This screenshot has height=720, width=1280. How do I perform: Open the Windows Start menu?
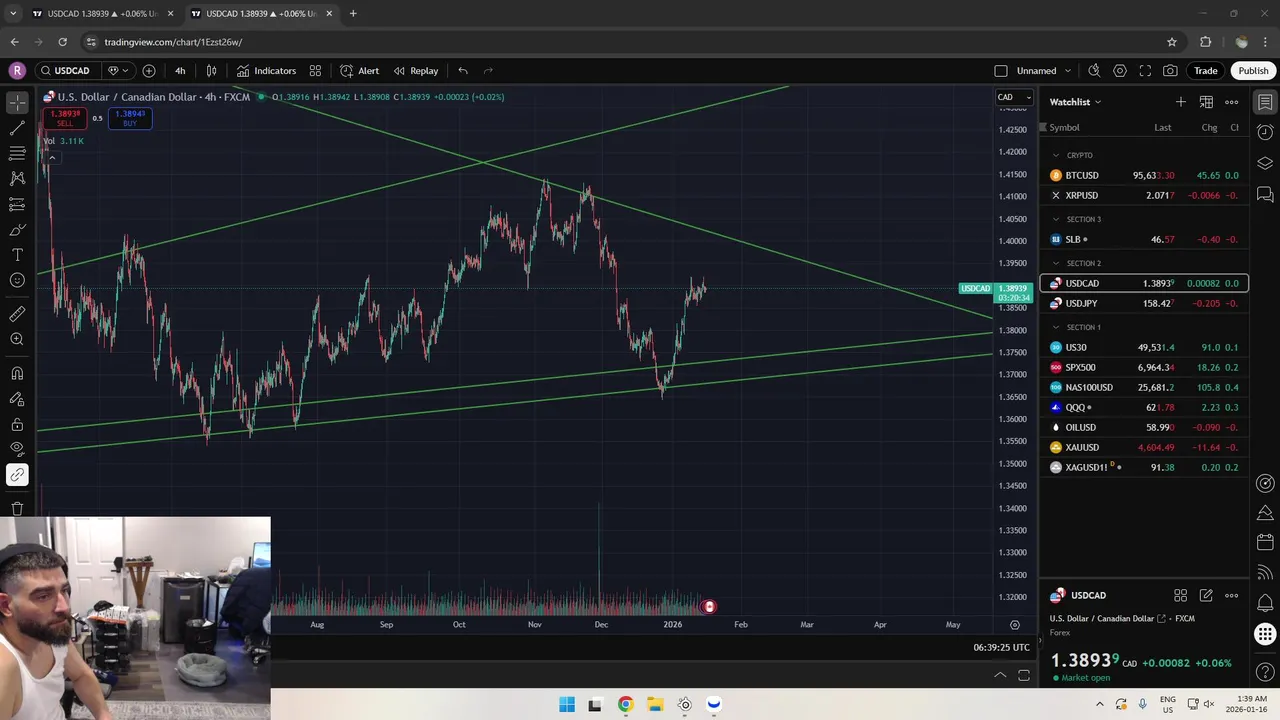[566, 704]
